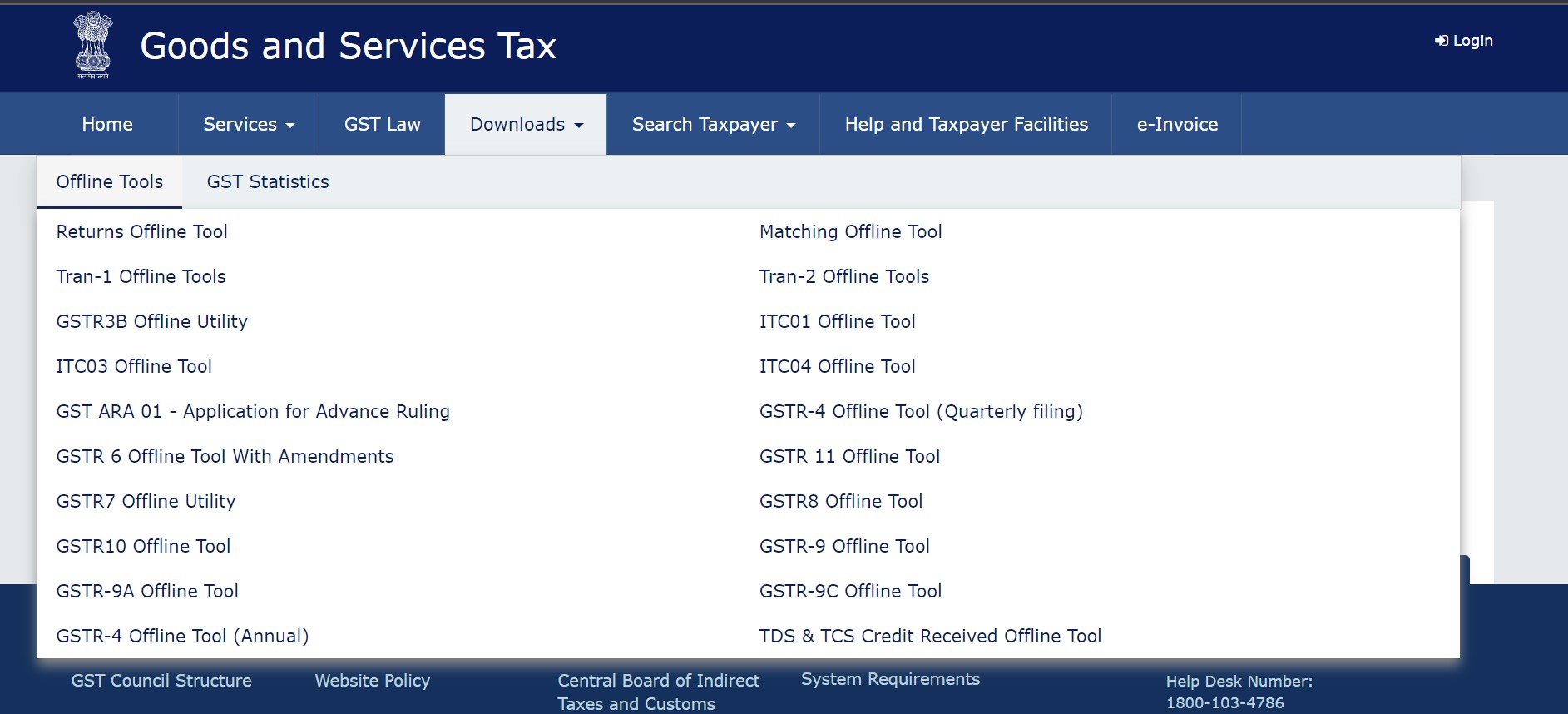
Task: Select the Offline Tools tab
Action: (x=110, y=181)
